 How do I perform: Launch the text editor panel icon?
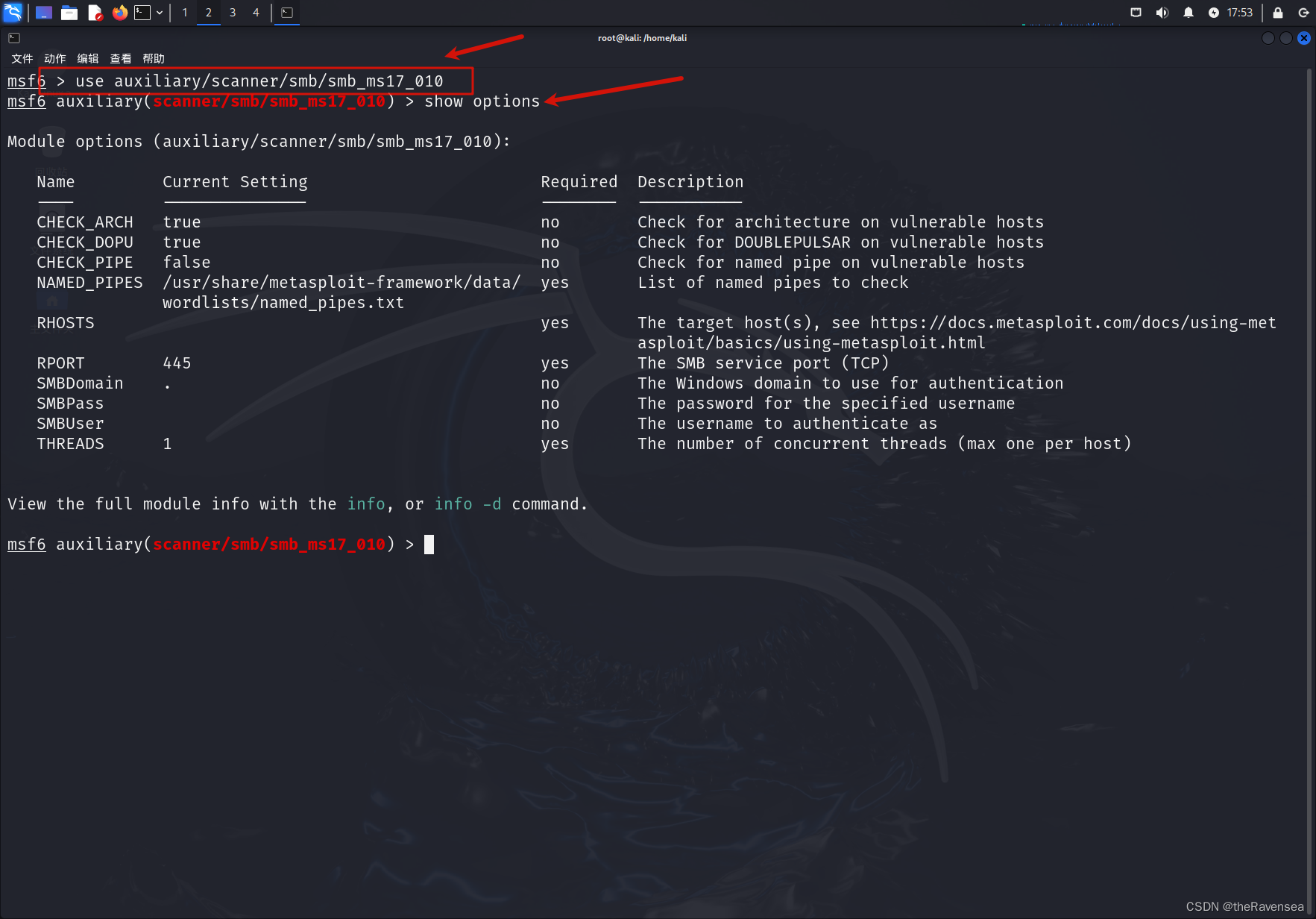(95, 13)
